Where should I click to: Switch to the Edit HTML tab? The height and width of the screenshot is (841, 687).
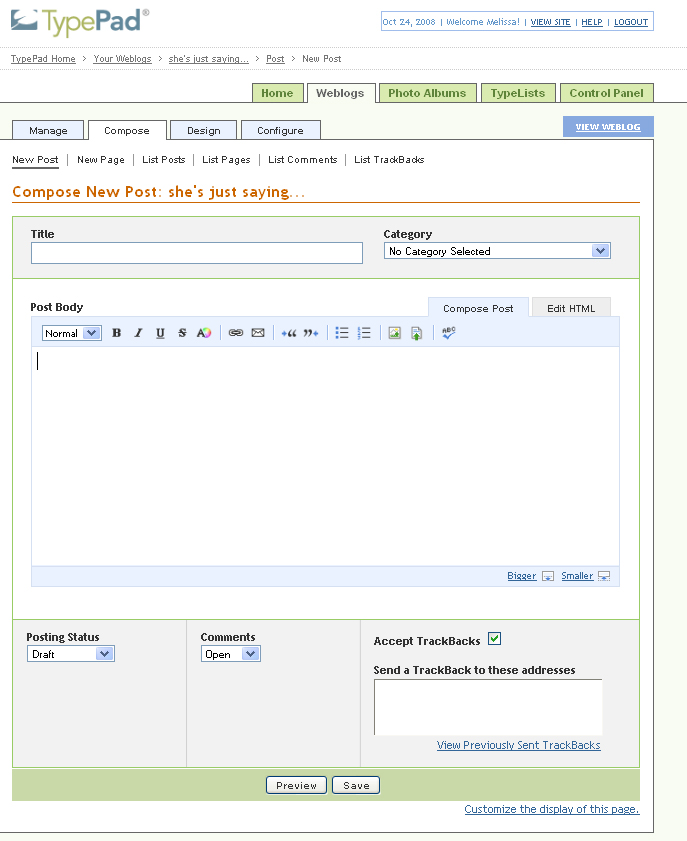coord(571,308)
